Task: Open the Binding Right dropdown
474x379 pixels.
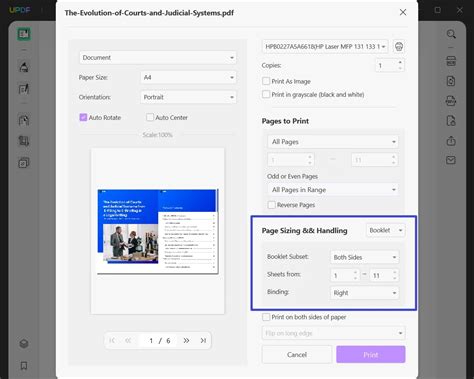Action: pos(364,293)
